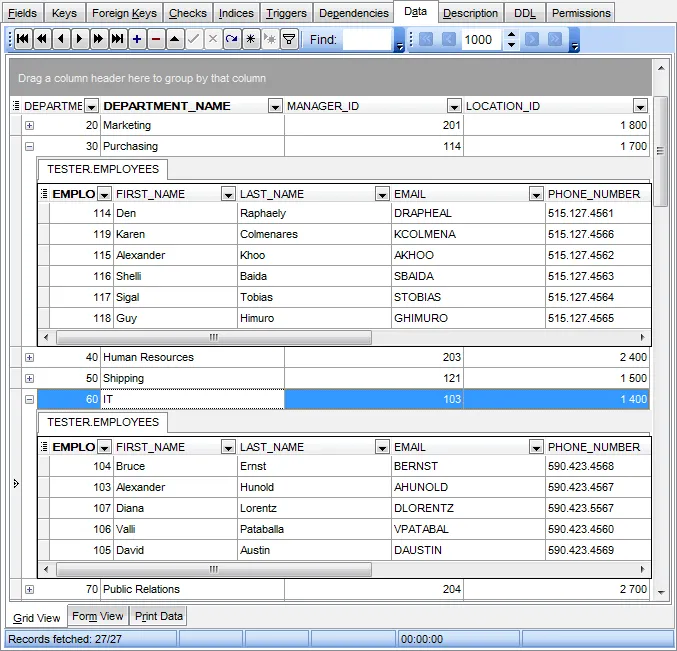
Task: Select the Indices tab
Action: coord(236,13)
